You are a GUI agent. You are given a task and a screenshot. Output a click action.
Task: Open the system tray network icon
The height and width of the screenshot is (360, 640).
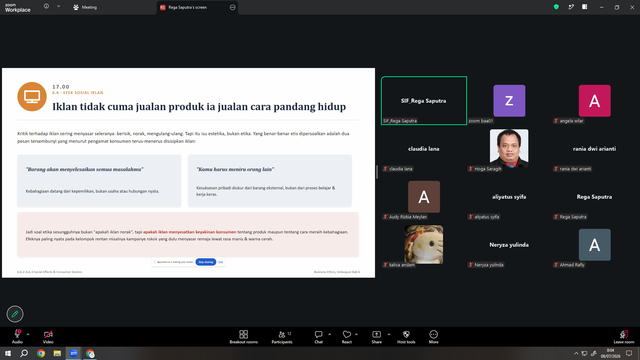(x=584, y=353)
